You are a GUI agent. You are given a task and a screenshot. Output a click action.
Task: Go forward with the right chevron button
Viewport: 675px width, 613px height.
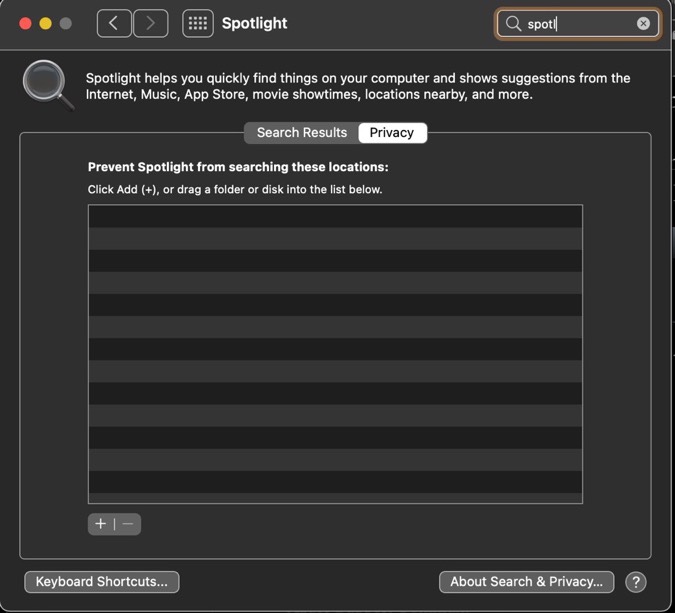151,23
